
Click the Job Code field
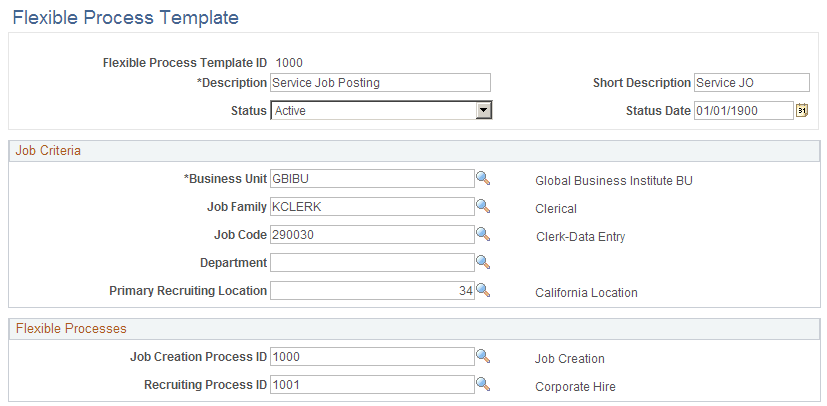[372, 235]
